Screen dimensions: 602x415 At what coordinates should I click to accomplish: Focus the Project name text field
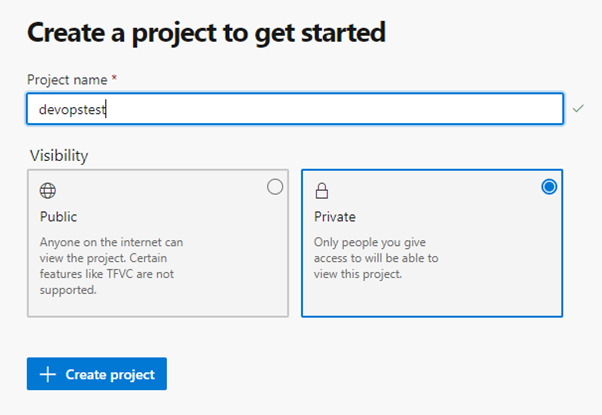click(x=300, y=109)
